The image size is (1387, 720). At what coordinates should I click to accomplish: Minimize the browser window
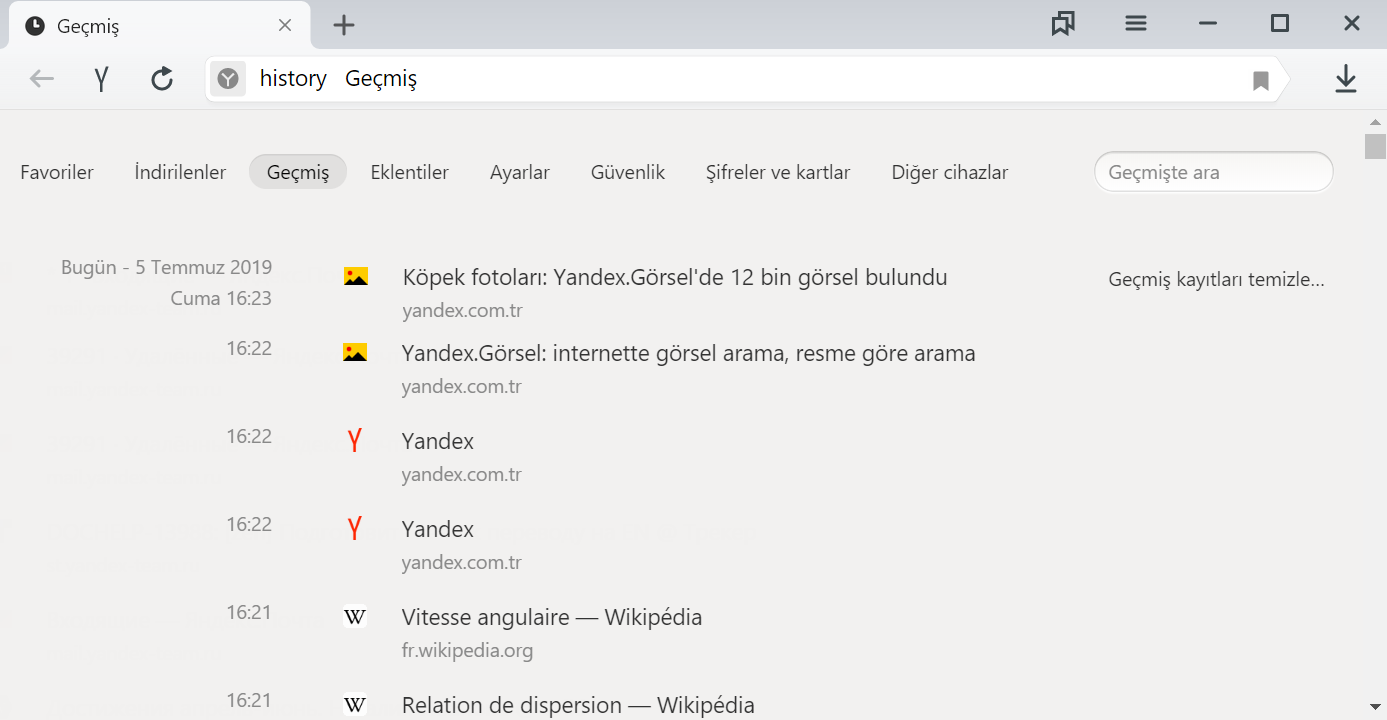1208,24
